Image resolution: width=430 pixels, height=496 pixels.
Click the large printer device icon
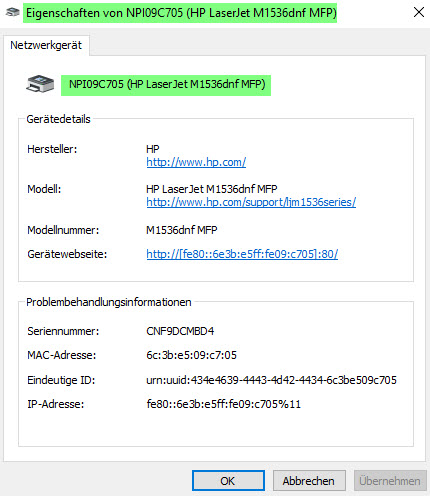[40, 84]
